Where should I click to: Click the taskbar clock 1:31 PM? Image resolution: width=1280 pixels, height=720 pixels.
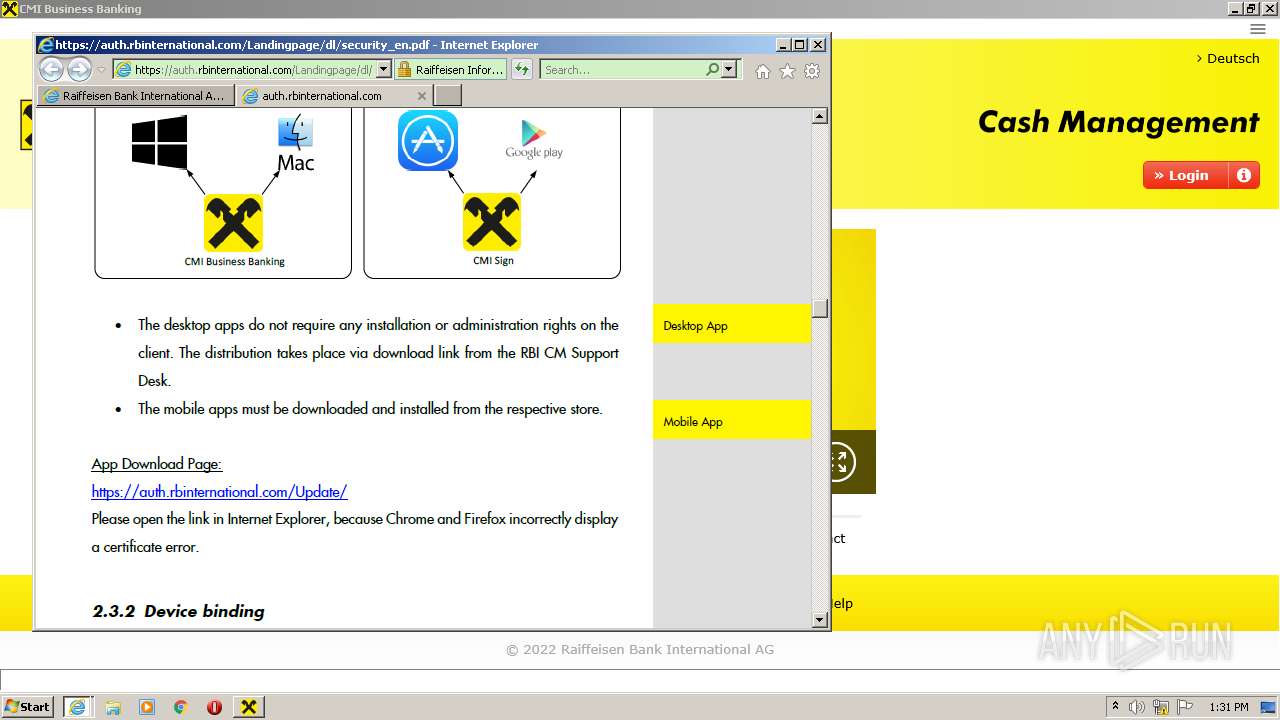click(1228, 707)
